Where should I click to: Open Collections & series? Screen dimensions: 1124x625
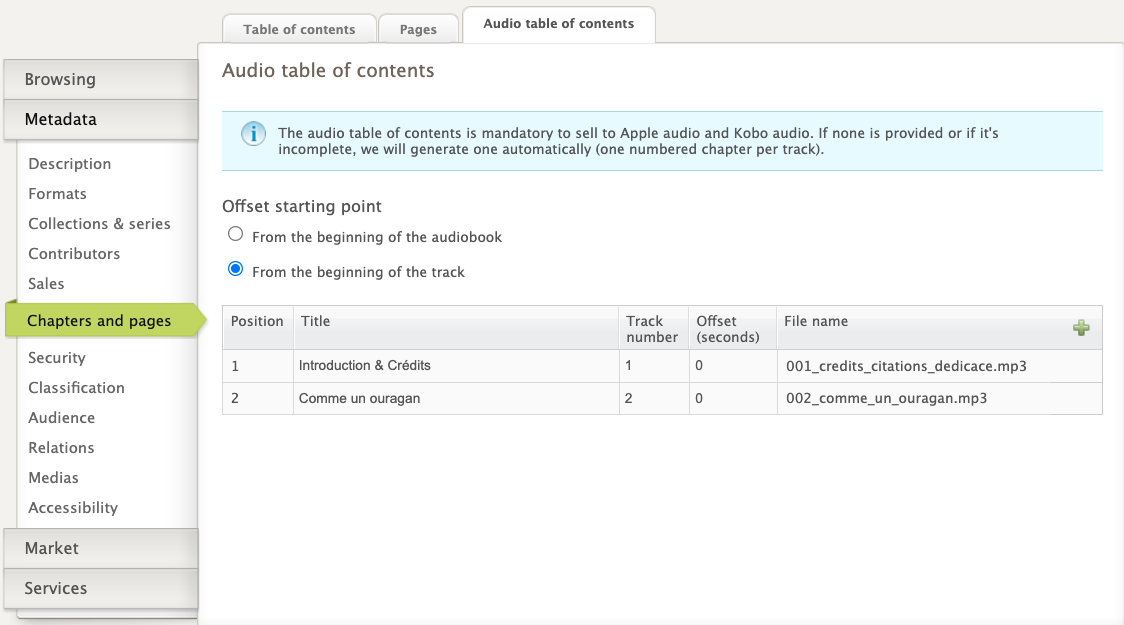(99, 224)
